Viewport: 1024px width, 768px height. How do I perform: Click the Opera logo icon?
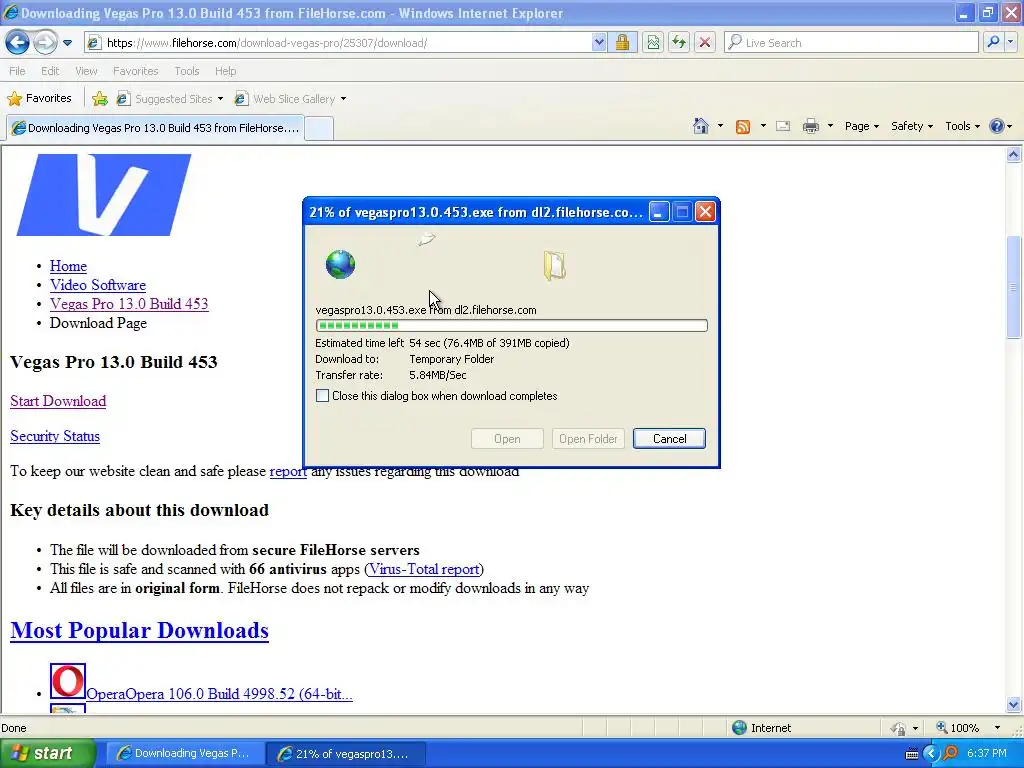pyautogui.click(x=68, y=681)
